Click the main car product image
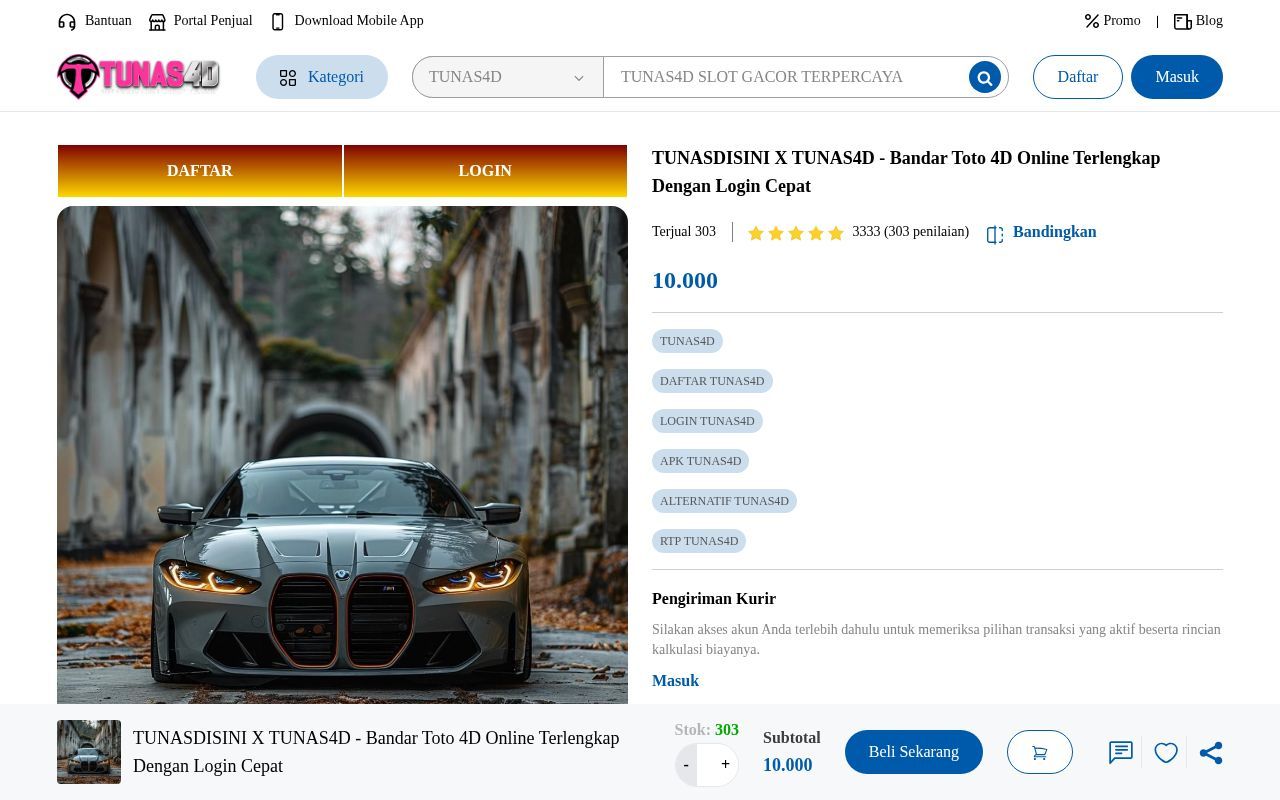The image size is (1280, 800). (342, 455)
